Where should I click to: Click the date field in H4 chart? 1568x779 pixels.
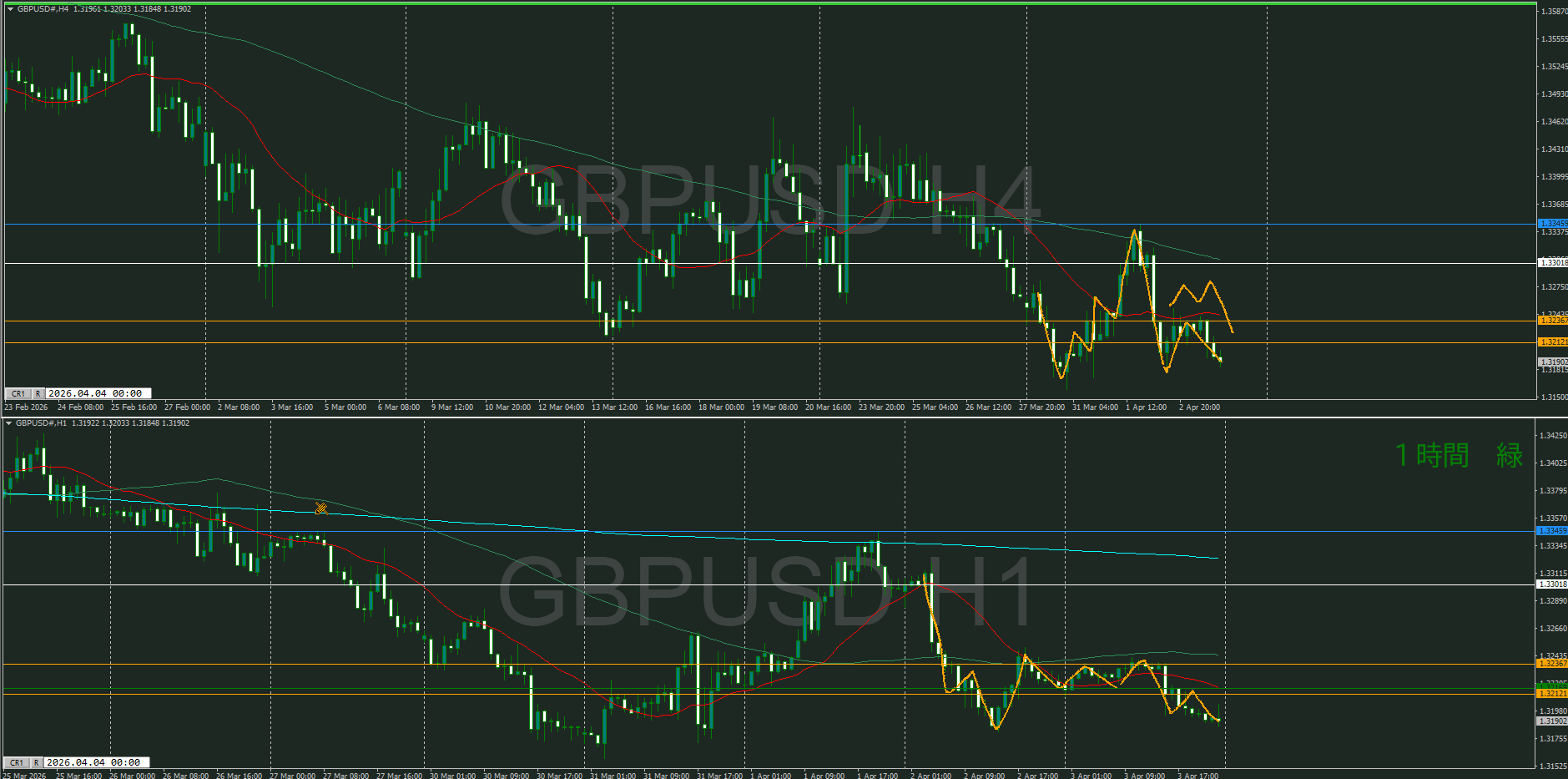pos(98,393)
